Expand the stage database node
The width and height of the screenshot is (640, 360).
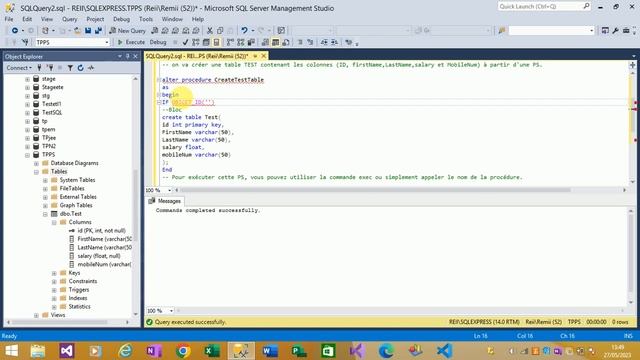click(27, 79)
